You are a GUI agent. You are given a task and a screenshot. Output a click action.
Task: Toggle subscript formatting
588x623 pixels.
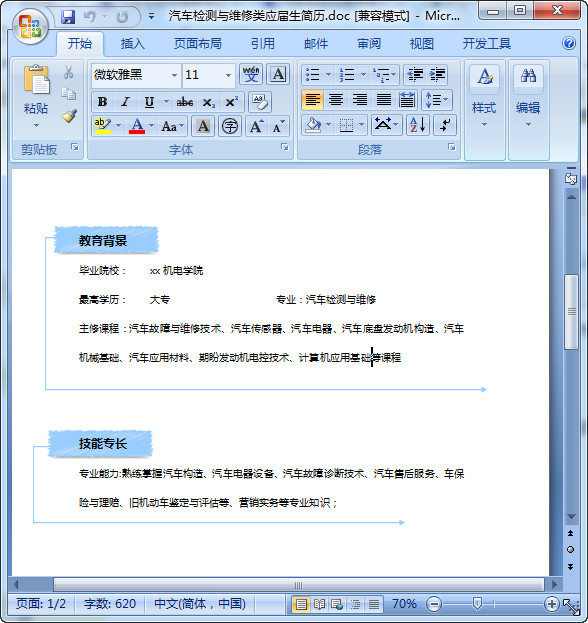[x=208, y=102]
